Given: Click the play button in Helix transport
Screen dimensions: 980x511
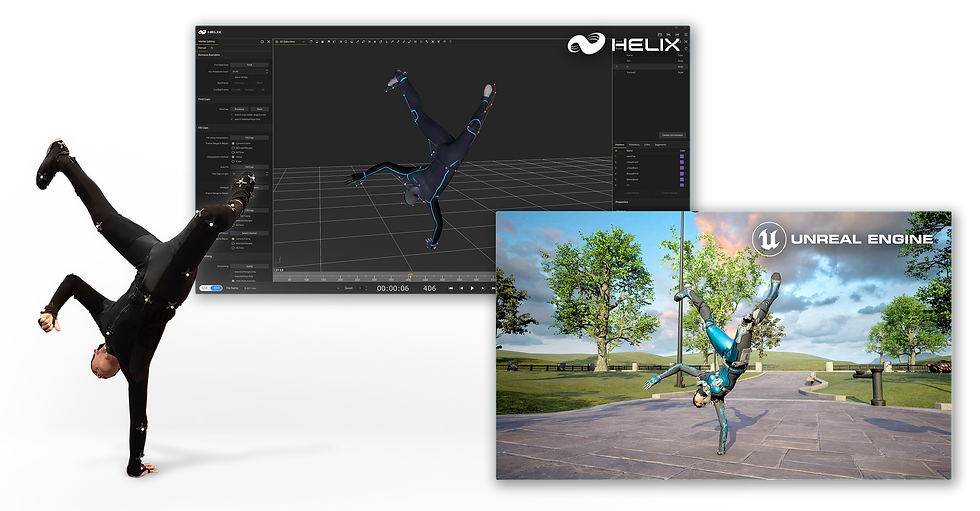Looking at the screenshot, I should pos(472,288).
